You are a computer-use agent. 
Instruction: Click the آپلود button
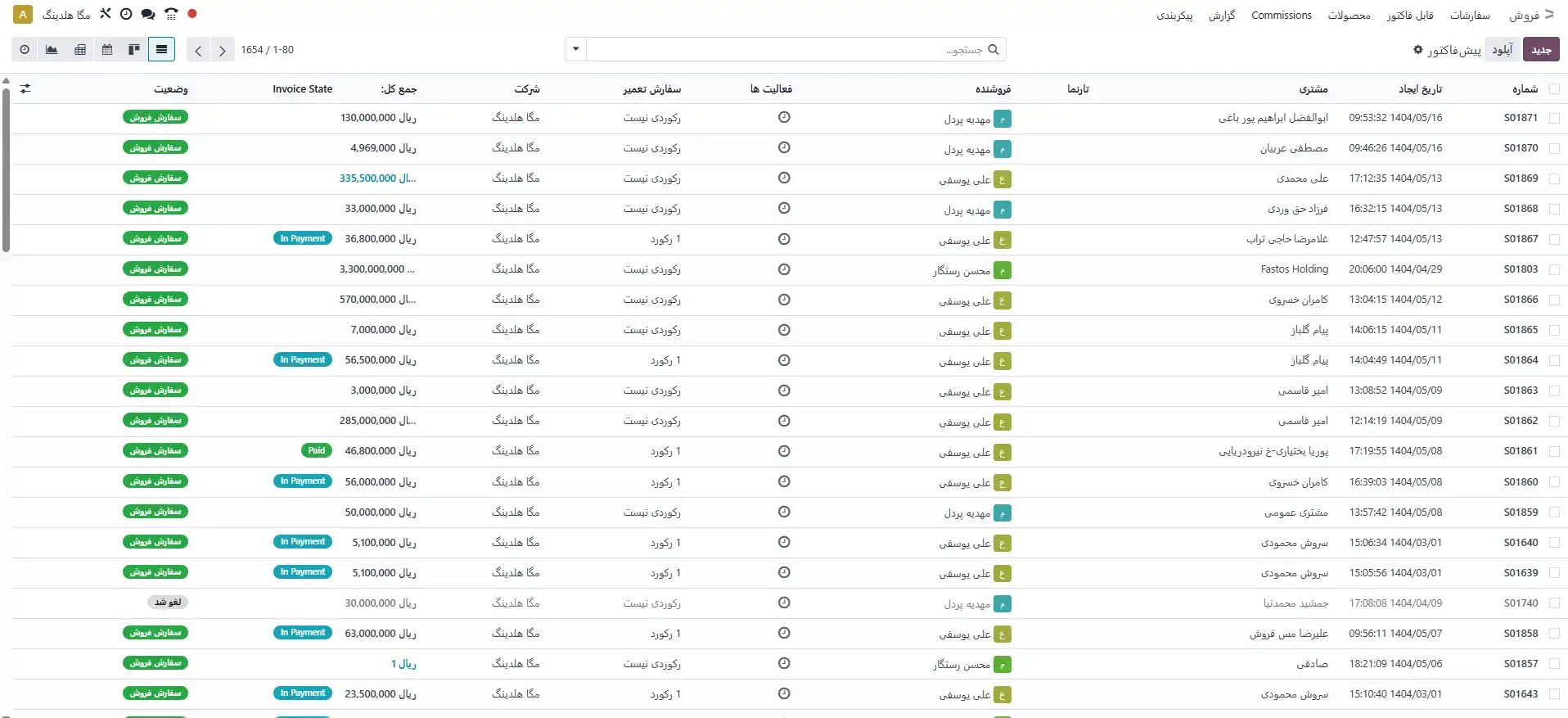(x=1502, y=50)
